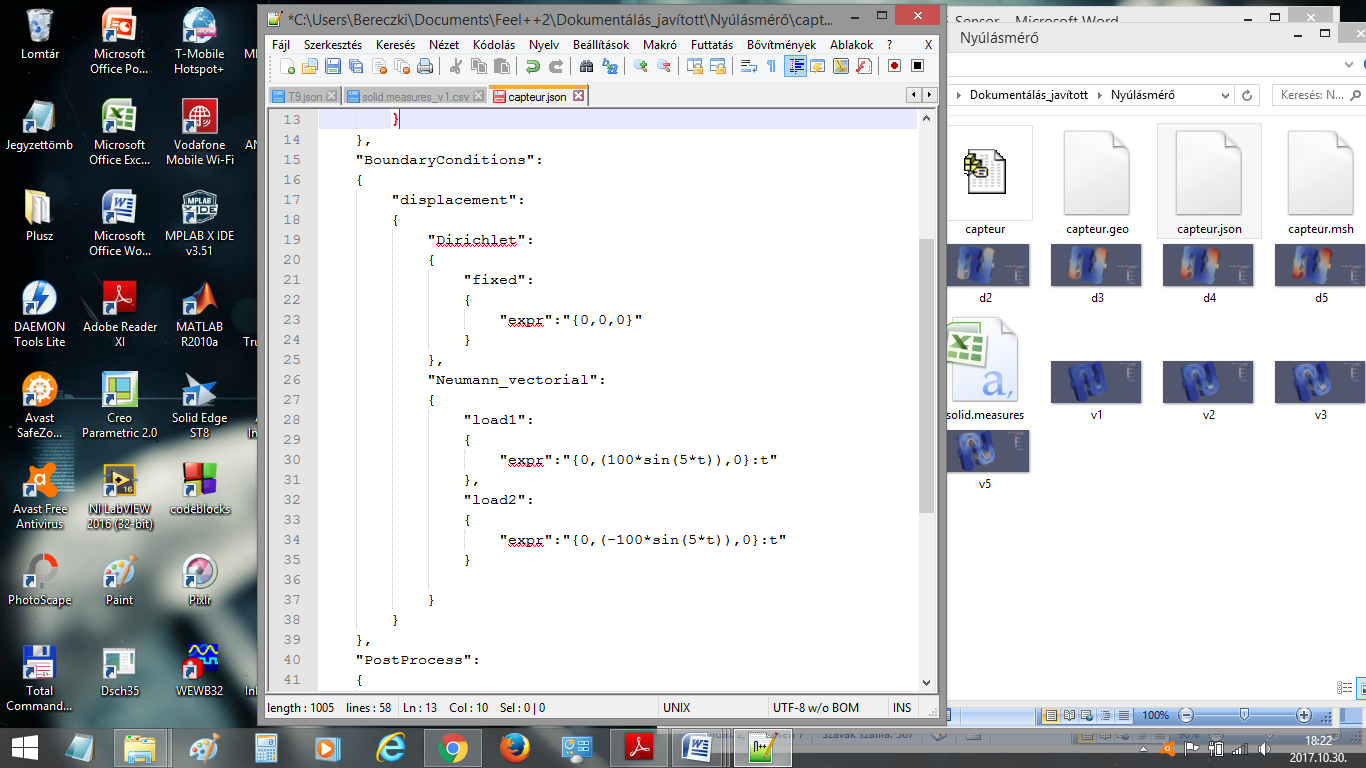Click the Zoom In magnifier icon
1366x768 pixels.
pyautogui.click(x=641, y=67)
